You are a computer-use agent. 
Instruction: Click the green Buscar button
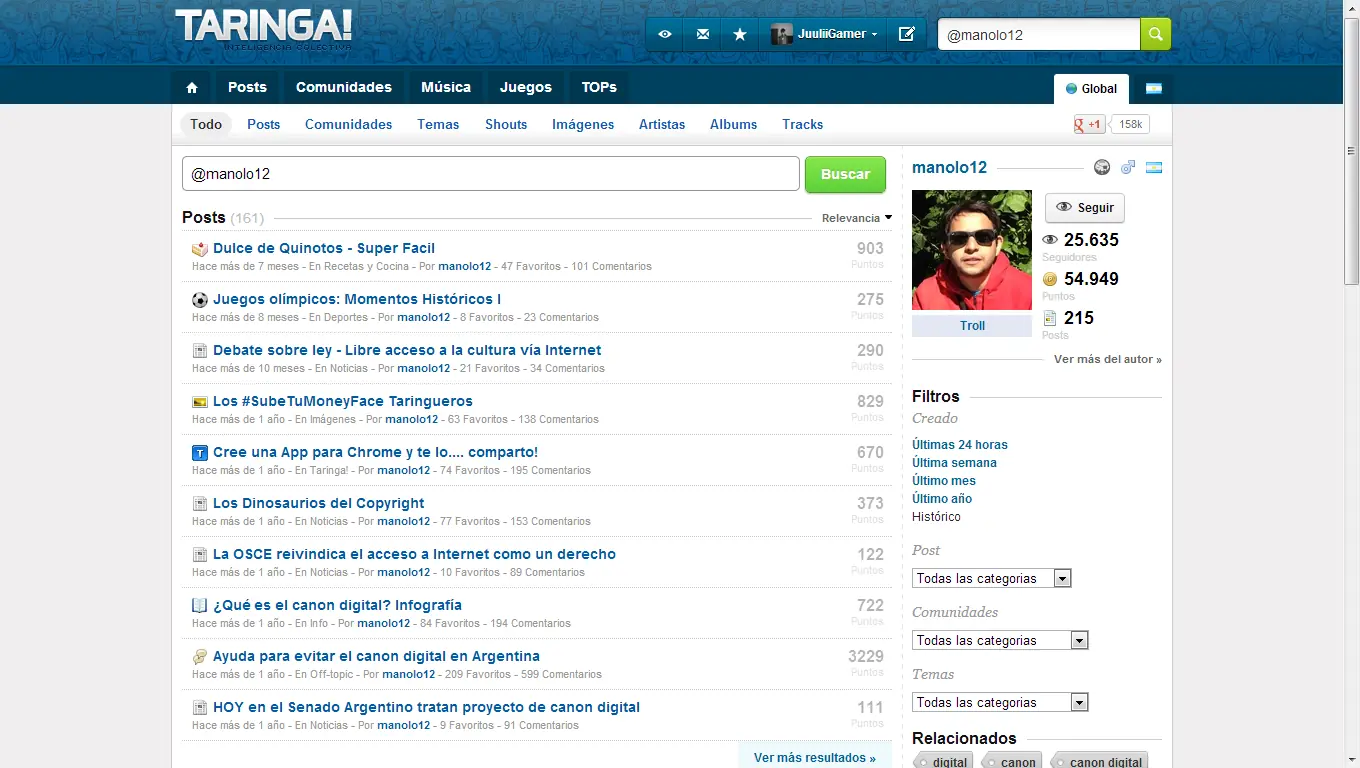point(845,174)
